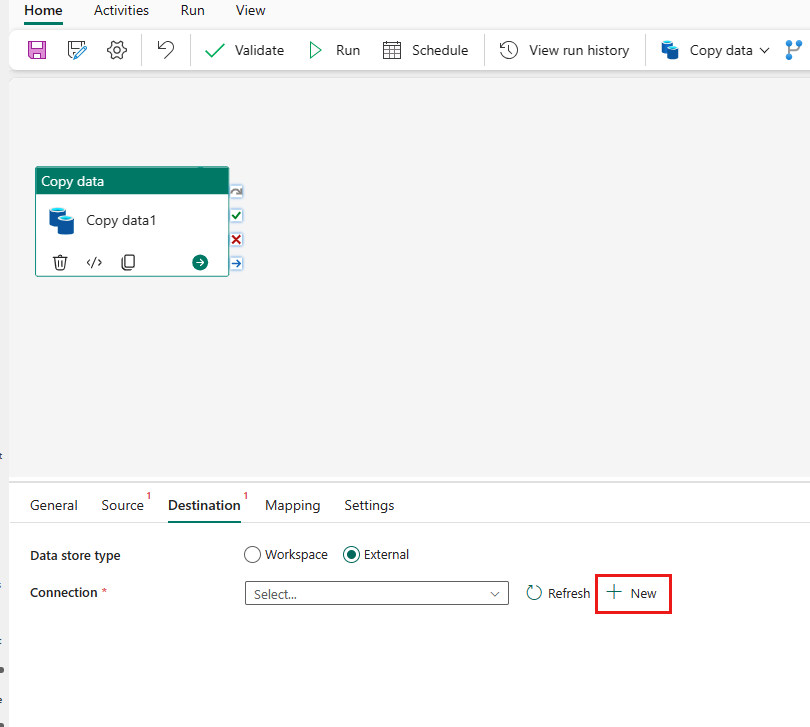The width and height of the screenshot is (810, 727).
Task: Select the External radio button
Action: 351,554
